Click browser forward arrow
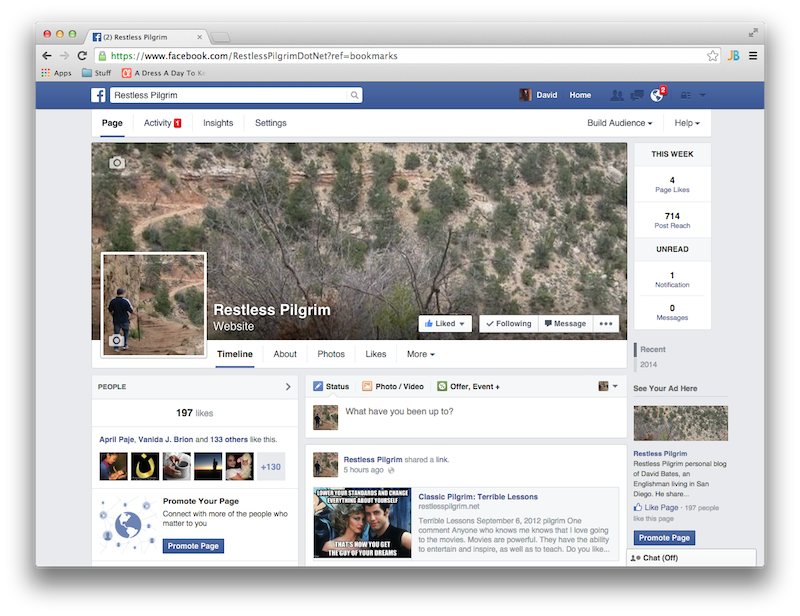Image resolution: width=800 pixels, height=616 pixels. 64,56
